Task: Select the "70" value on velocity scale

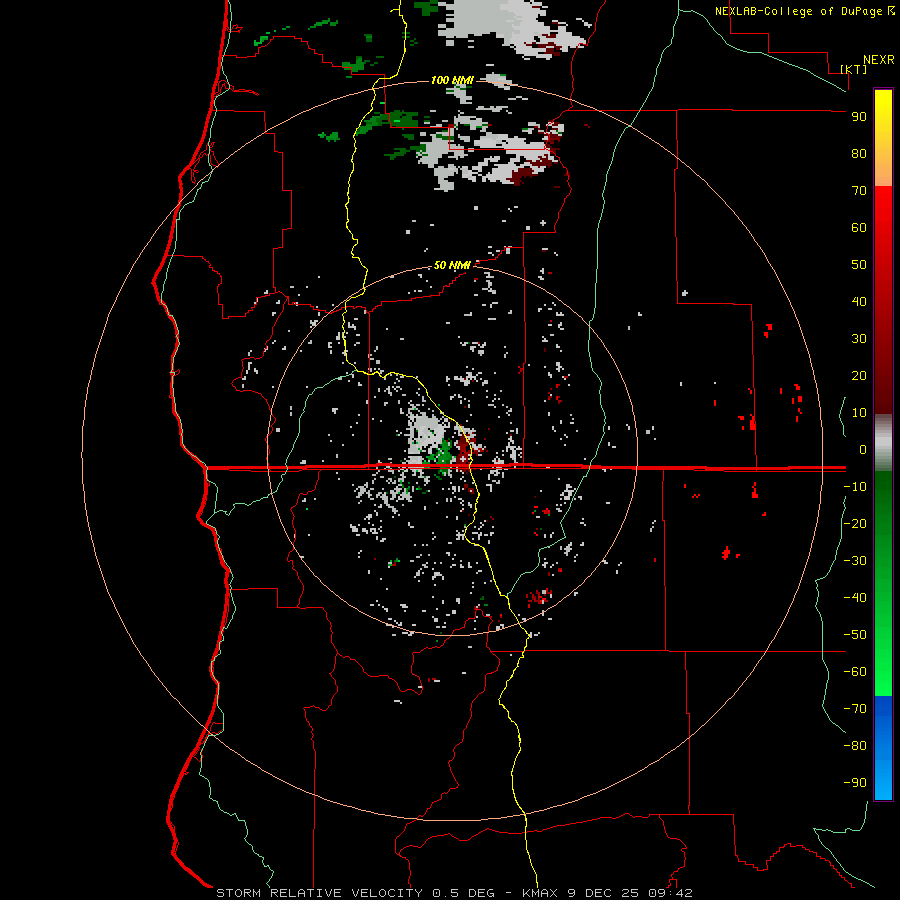Action: 859,191
